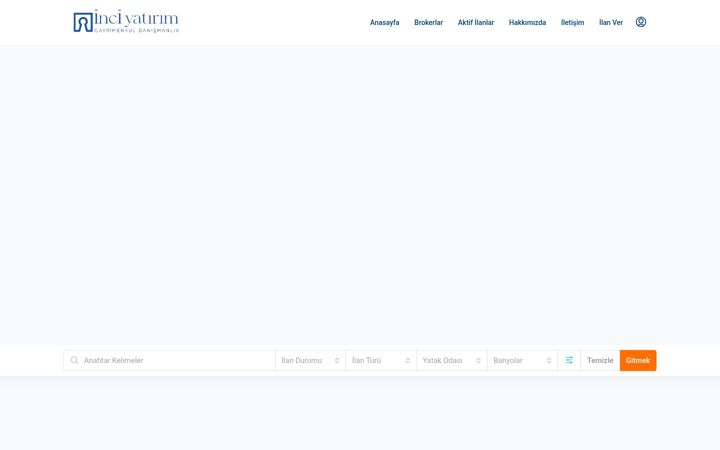Click the orange Gitmek button
The width and height of the screenshot is (720, 450).
(638, 360)
